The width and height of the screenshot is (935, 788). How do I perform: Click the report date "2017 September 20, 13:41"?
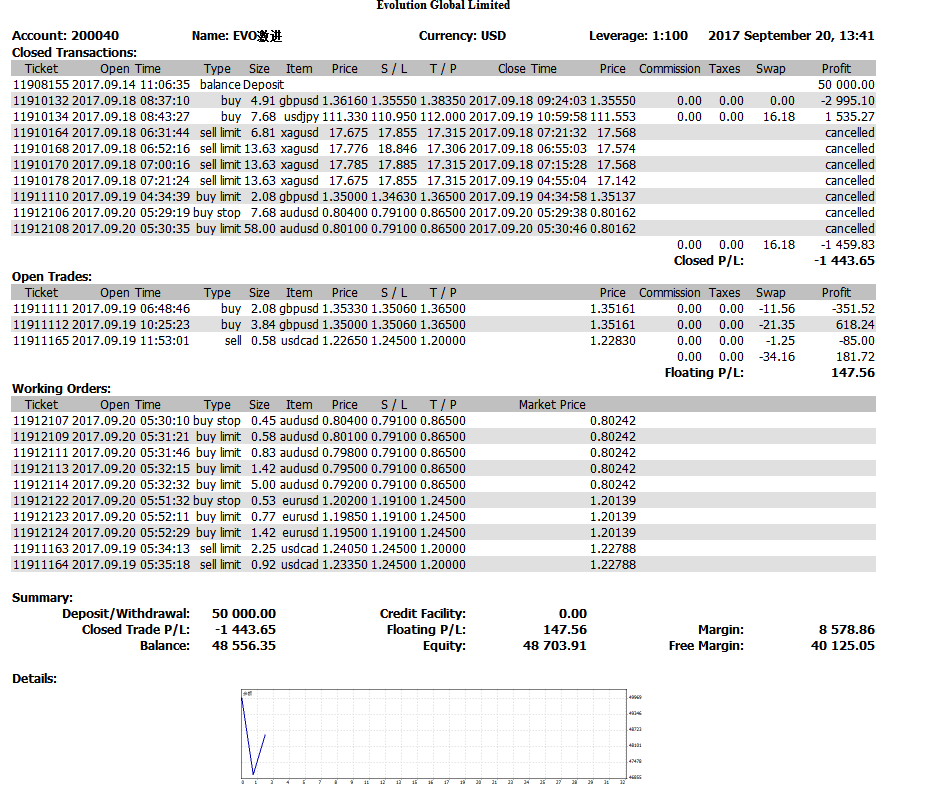point(791,36)
